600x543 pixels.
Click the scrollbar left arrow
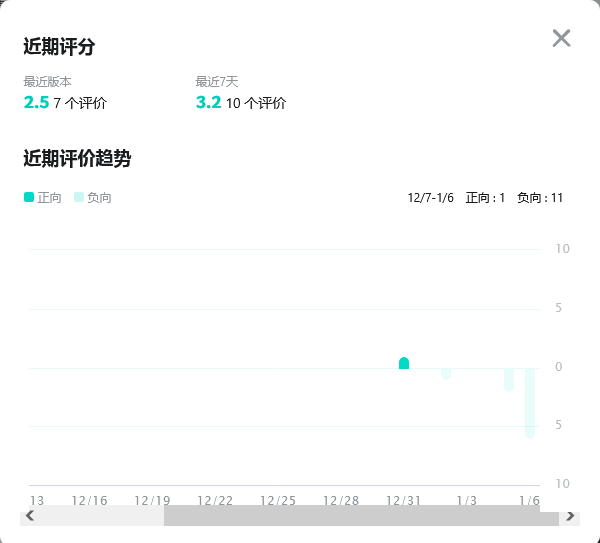pyautogui.click(x=30, y=516)
